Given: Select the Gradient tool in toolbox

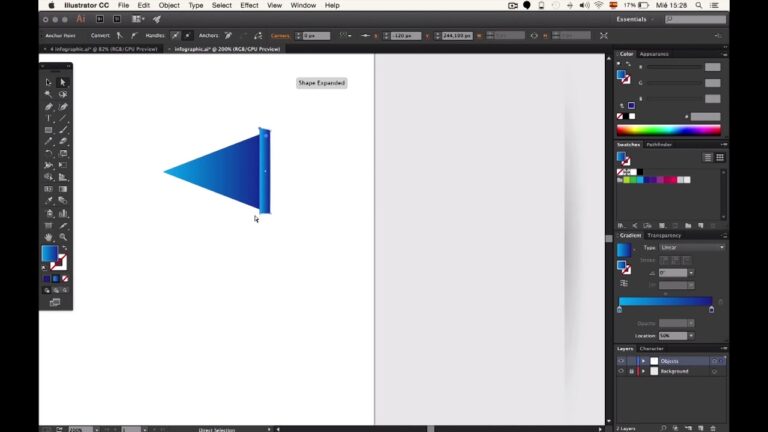Looking at the screenshot, I should point(63,189).
